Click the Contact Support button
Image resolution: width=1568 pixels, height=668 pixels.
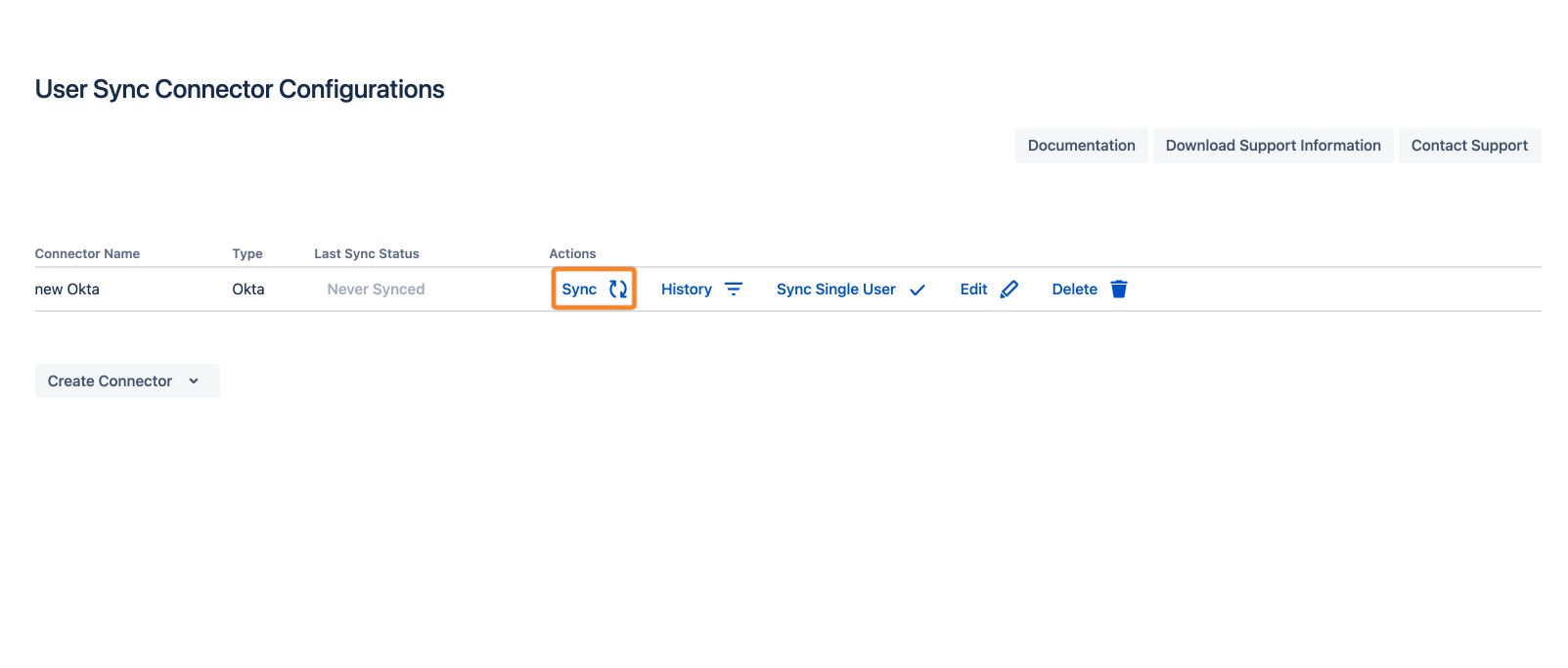pyautogui.click(x=1469, y=146)
